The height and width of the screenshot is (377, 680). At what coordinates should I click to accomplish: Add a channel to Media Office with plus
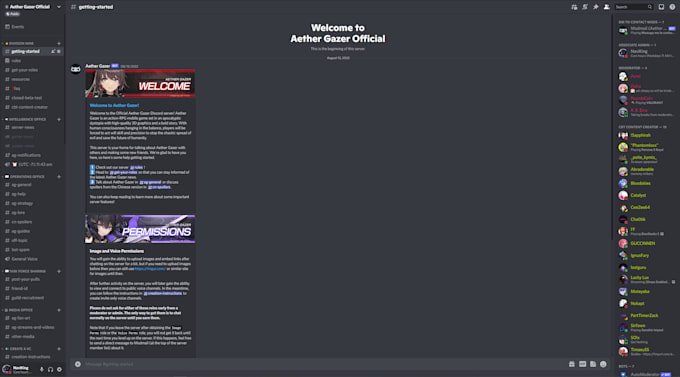coord(59,310)
